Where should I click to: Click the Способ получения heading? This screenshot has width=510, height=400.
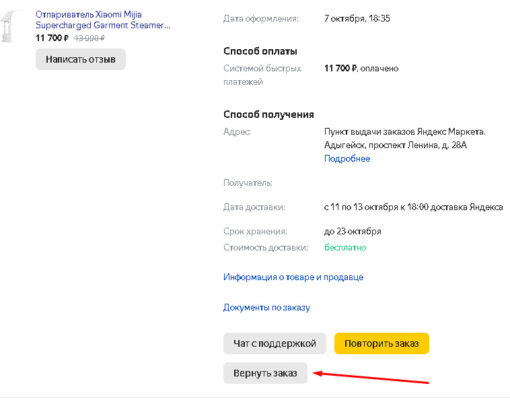pyautogui.click(x=269, y=114)
